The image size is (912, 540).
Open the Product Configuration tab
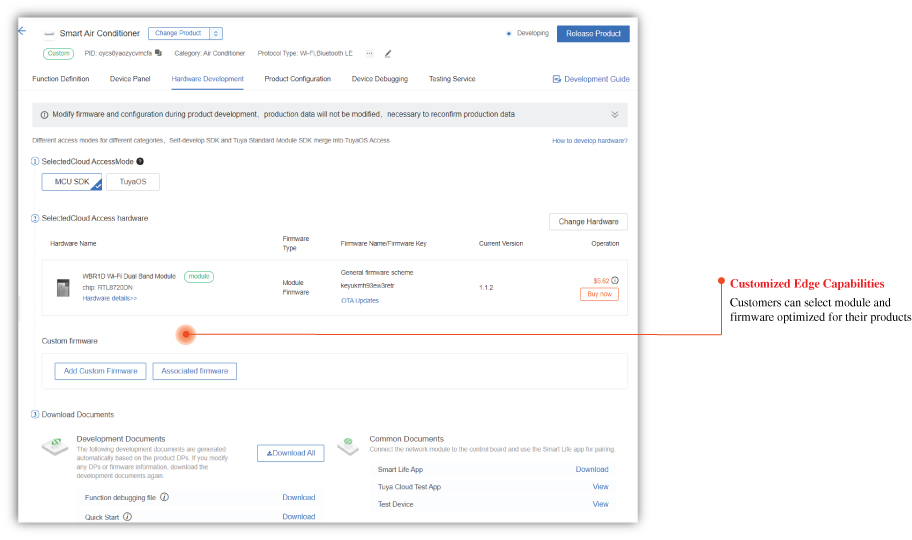click(297, 79)
